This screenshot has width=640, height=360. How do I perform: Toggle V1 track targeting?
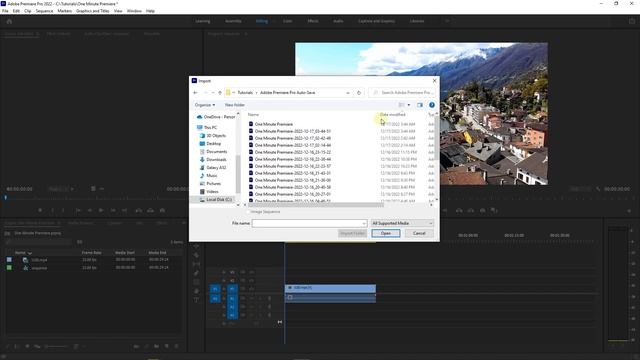click(x=232, y=289)
